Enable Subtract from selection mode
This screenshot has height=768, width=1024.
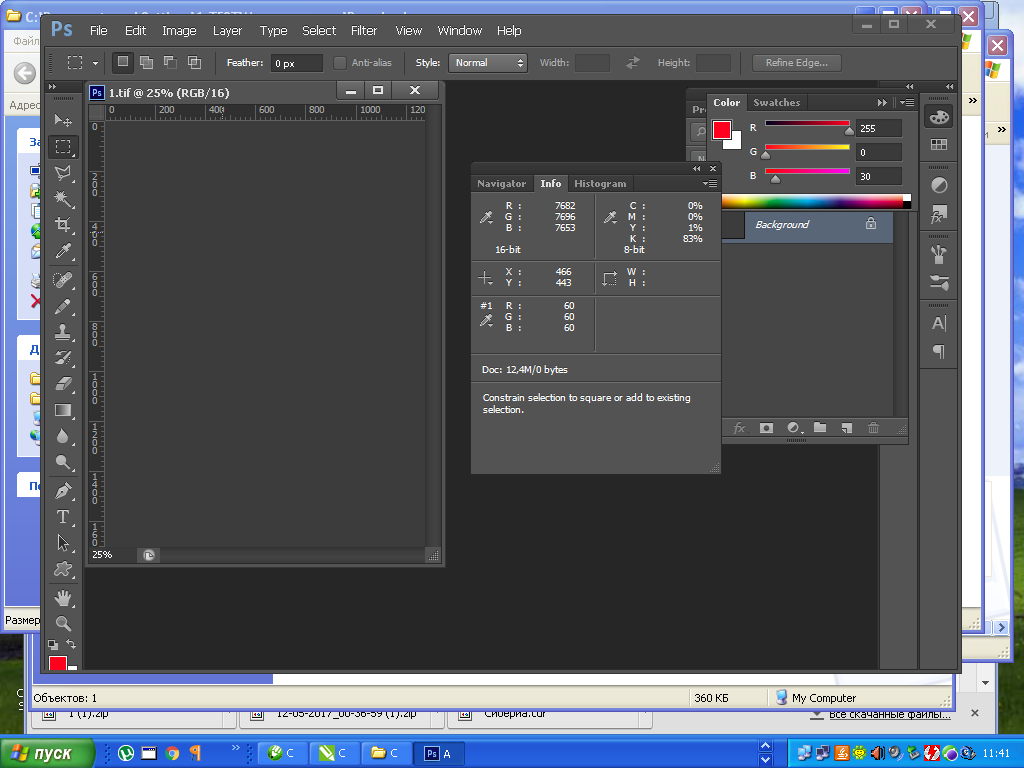pos(170,63)
